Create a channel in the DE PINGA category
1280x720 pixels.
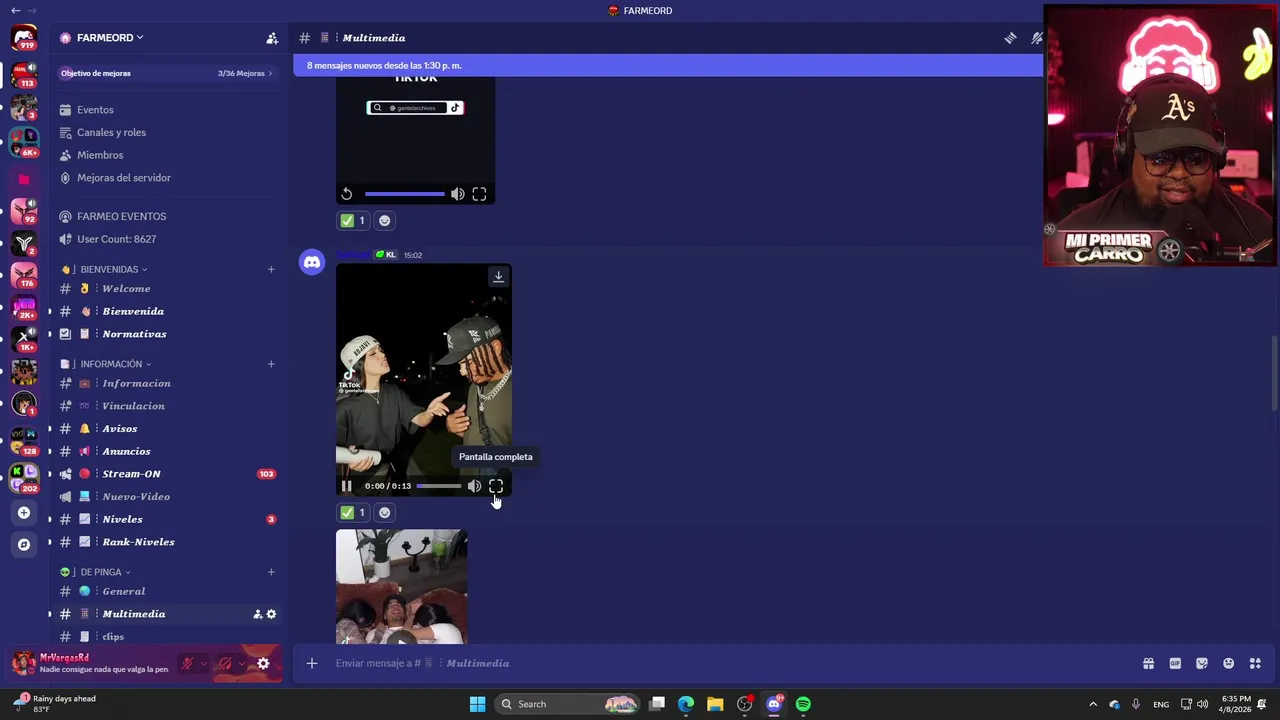click(x=271, y=572)
